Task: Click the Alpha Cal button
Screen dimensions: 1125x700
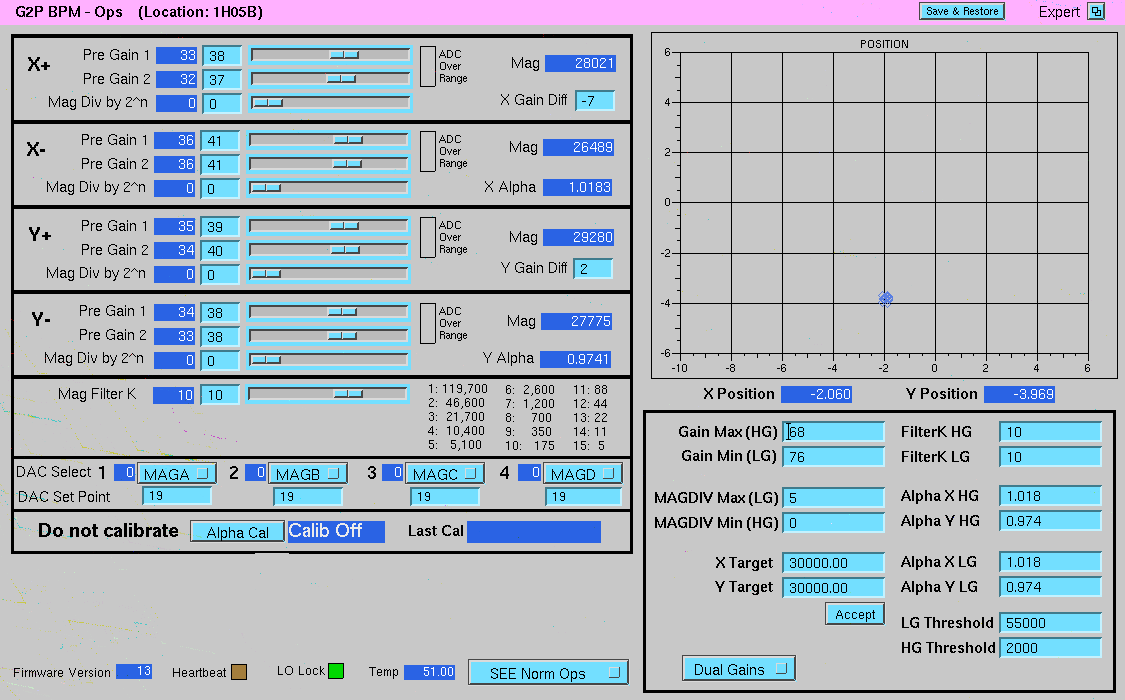Action: click(x=237, y=532)
